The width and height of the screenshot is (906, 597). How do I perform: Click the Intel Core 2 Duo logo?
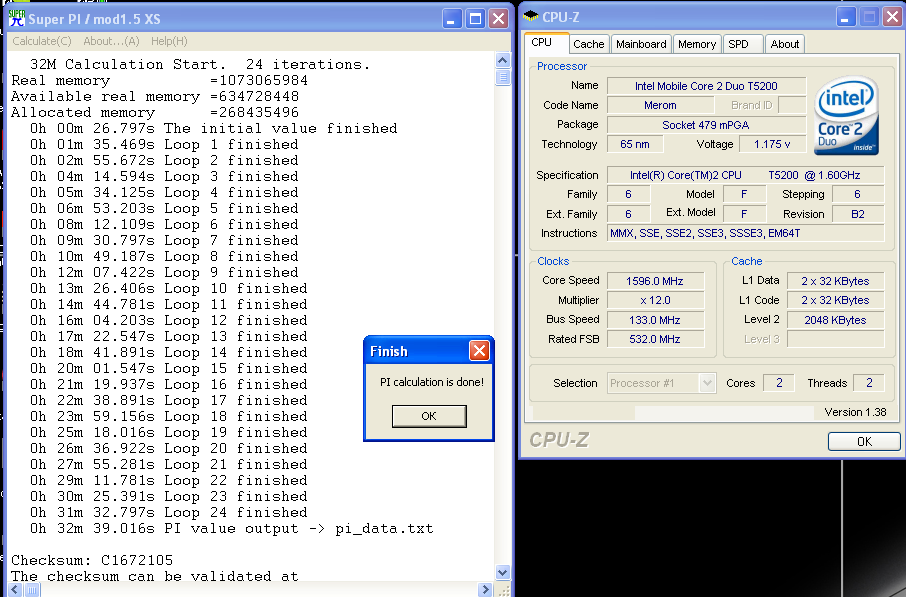[846, 115]
